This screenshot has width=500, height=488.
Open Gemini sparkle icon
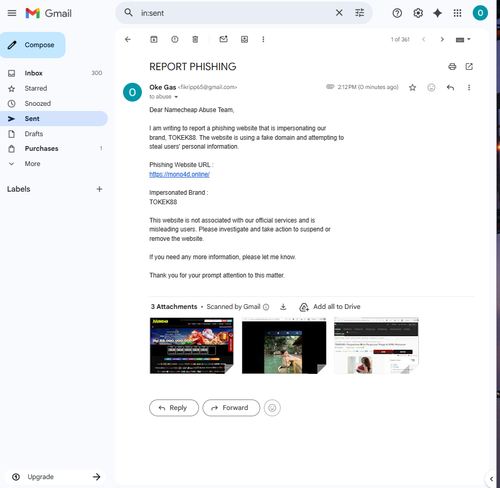pos(437,13)
